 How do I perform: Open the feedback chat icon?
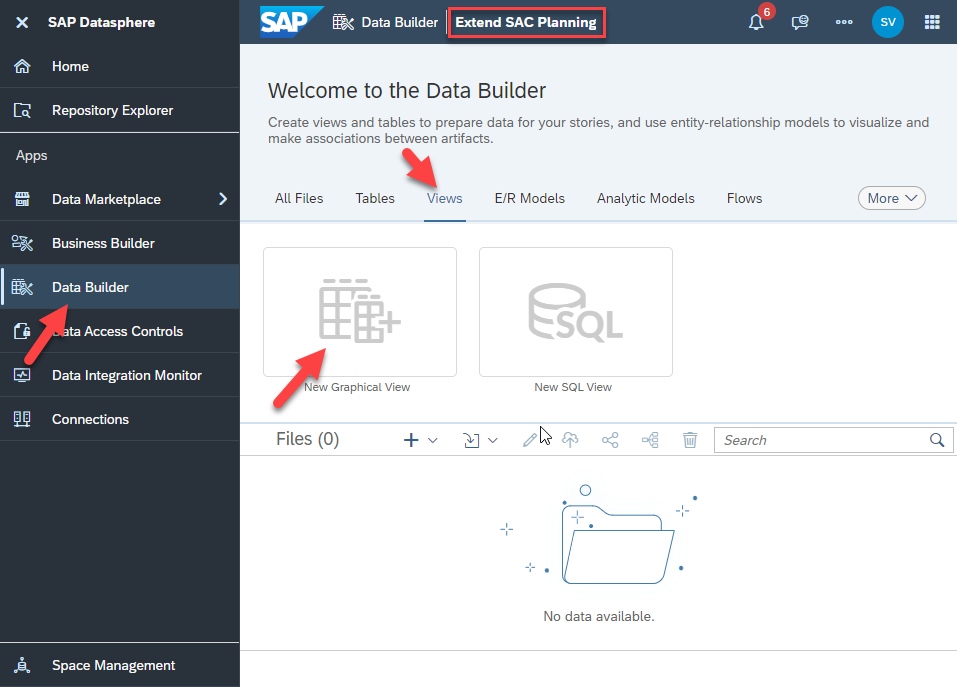(800, 23)
